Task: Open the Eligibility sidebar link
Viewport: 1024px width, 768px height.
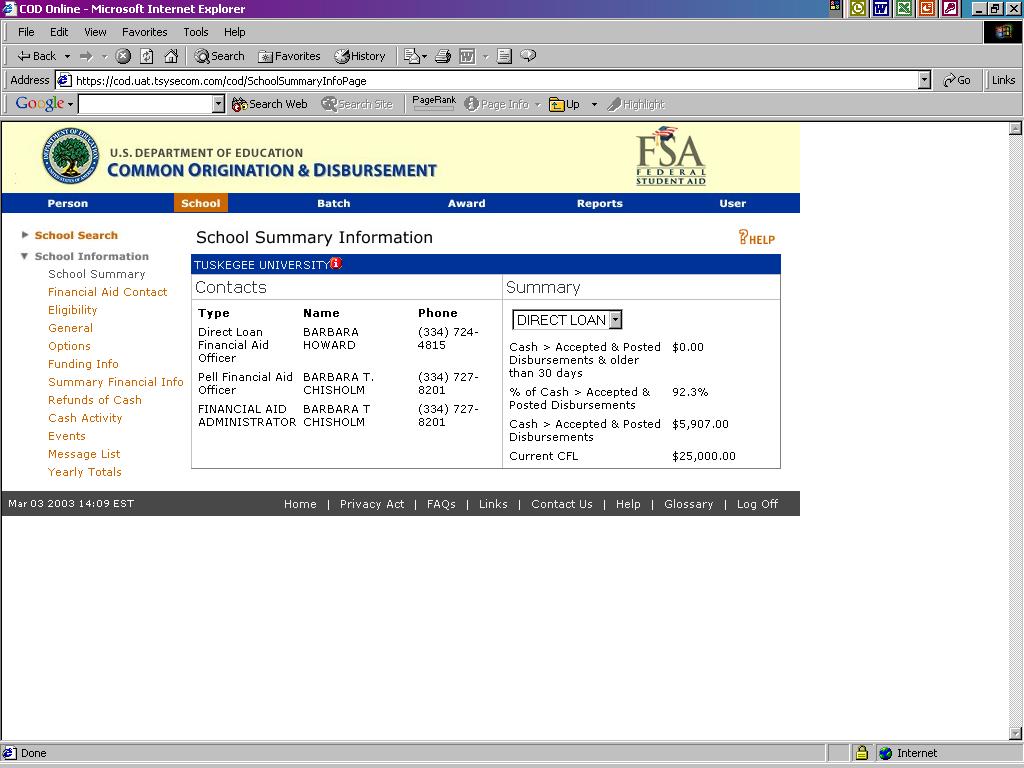Action: click(72, 310)
